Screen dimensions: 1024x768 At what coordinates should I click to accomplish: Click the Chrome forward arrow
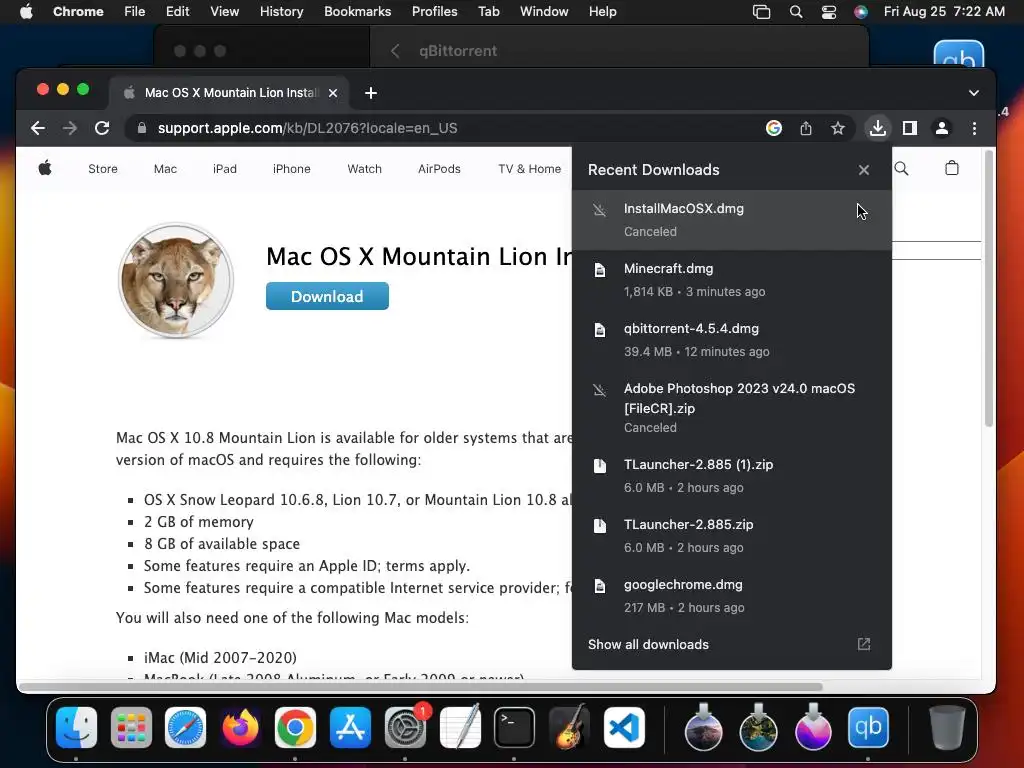coord(70,128)
